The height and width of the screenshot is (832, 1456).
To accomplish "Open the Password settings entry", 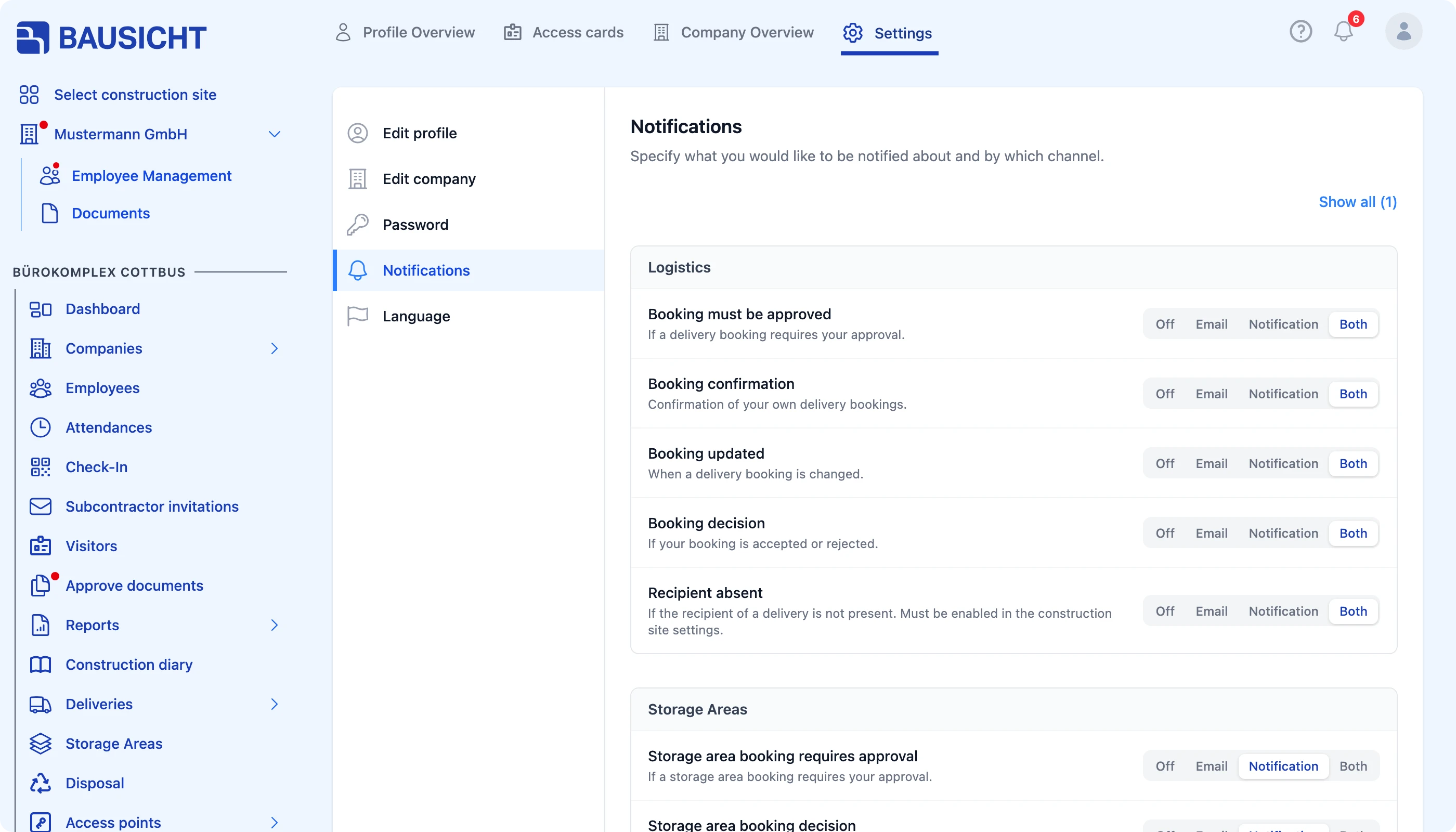I will click(x=469, y=225).
